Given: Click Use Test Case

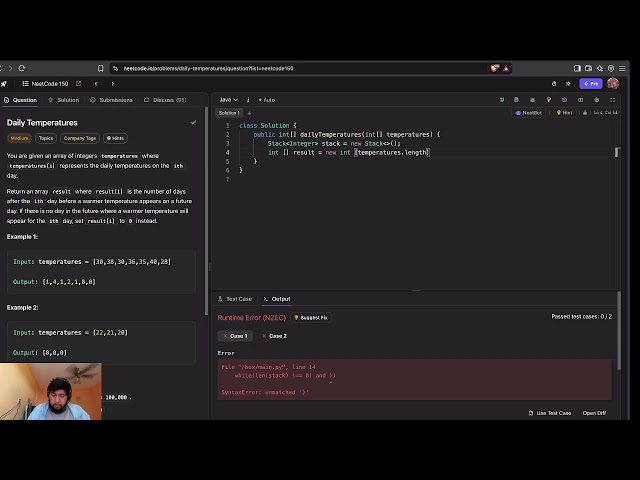Looking at the screenshot, I should point(549,413).
